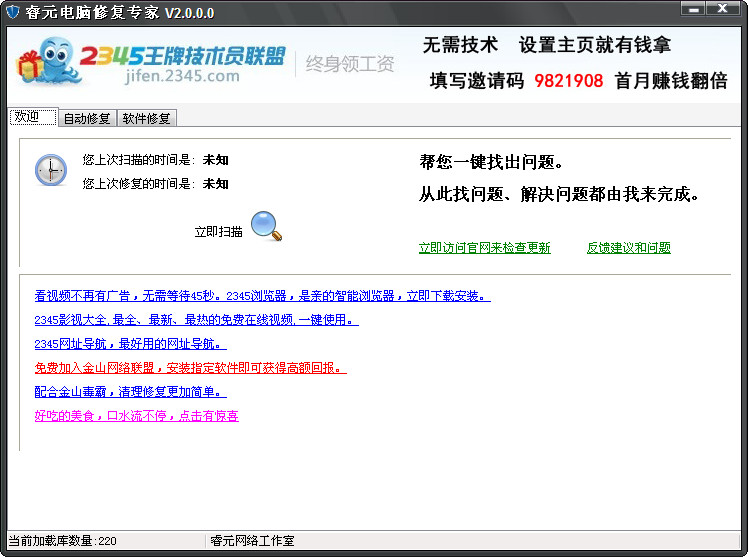Click the jifen.2345.com address in banner

pos(182,76)
